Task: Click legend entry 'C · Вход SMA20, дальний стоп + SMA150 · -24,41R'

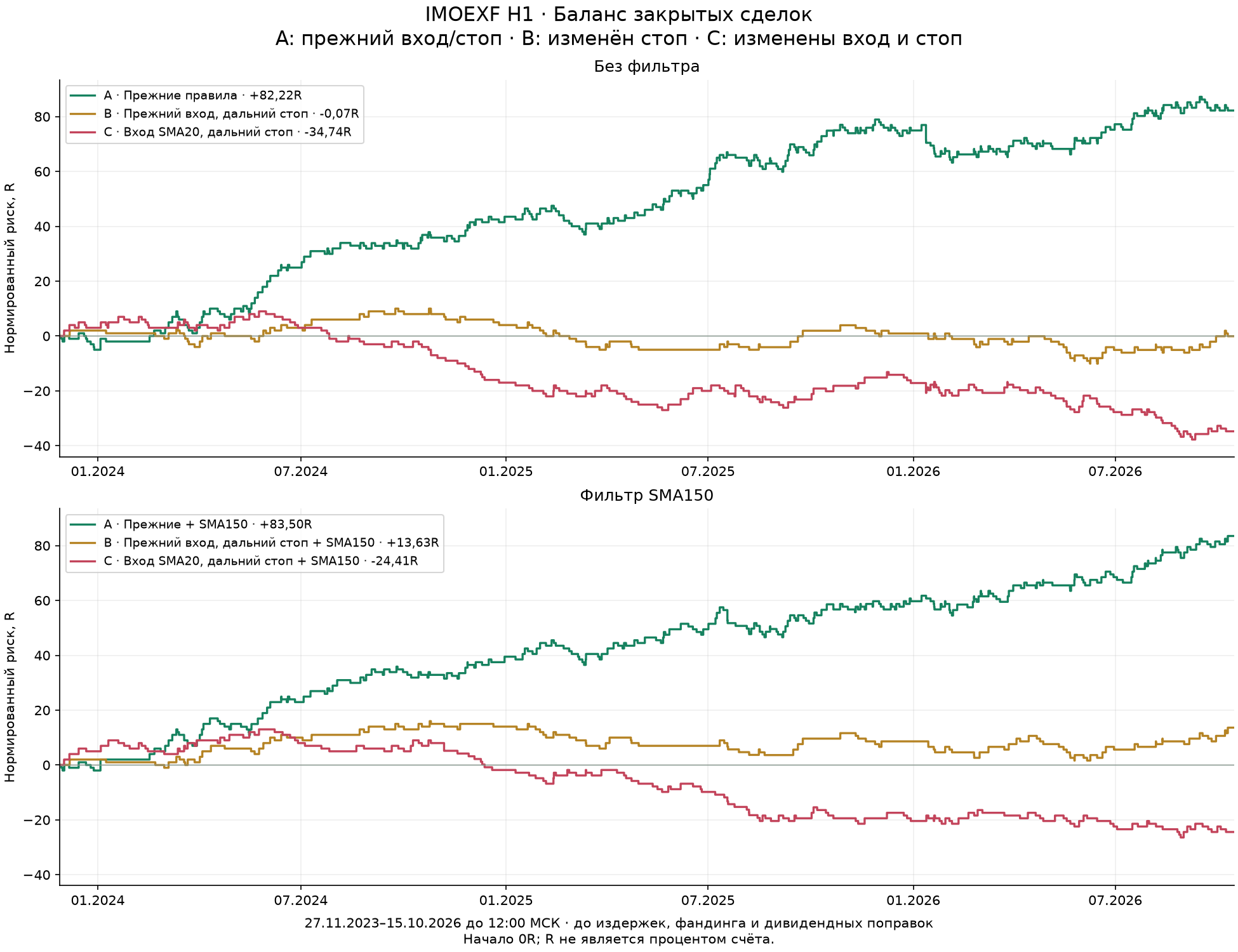Action: (x=261, y=562)
